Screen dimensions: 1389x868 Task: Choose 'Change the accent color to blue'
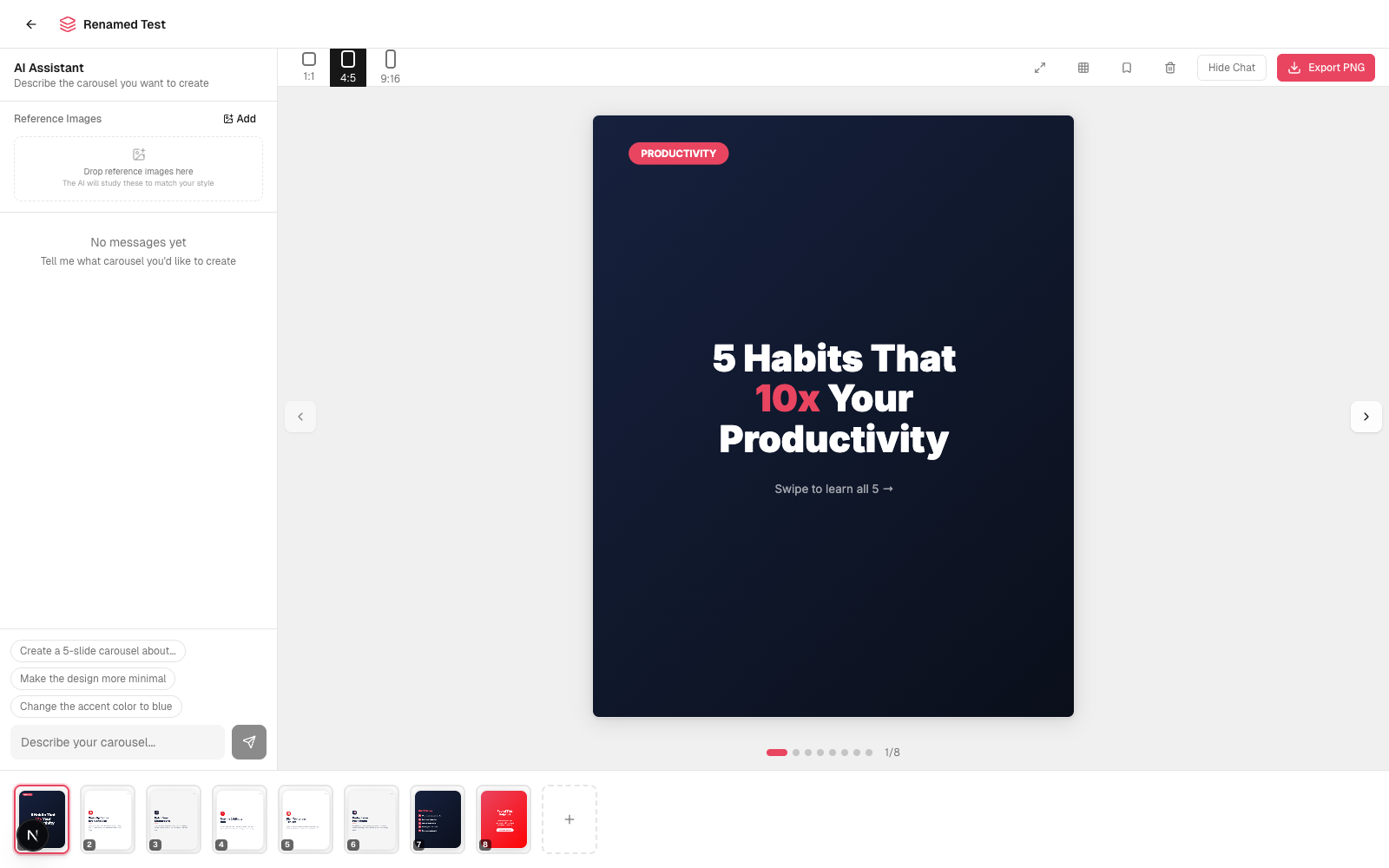click(x=96, y=707)
